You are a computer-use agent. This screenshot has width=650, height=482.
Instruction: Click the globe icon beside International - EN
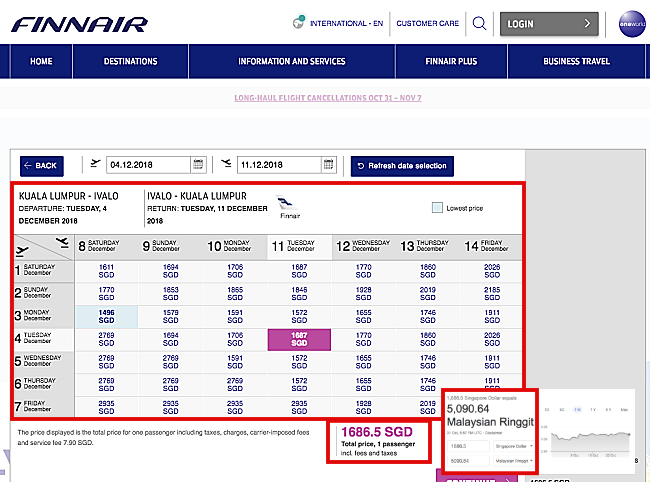pyautogui.click(x=298, y=22)
